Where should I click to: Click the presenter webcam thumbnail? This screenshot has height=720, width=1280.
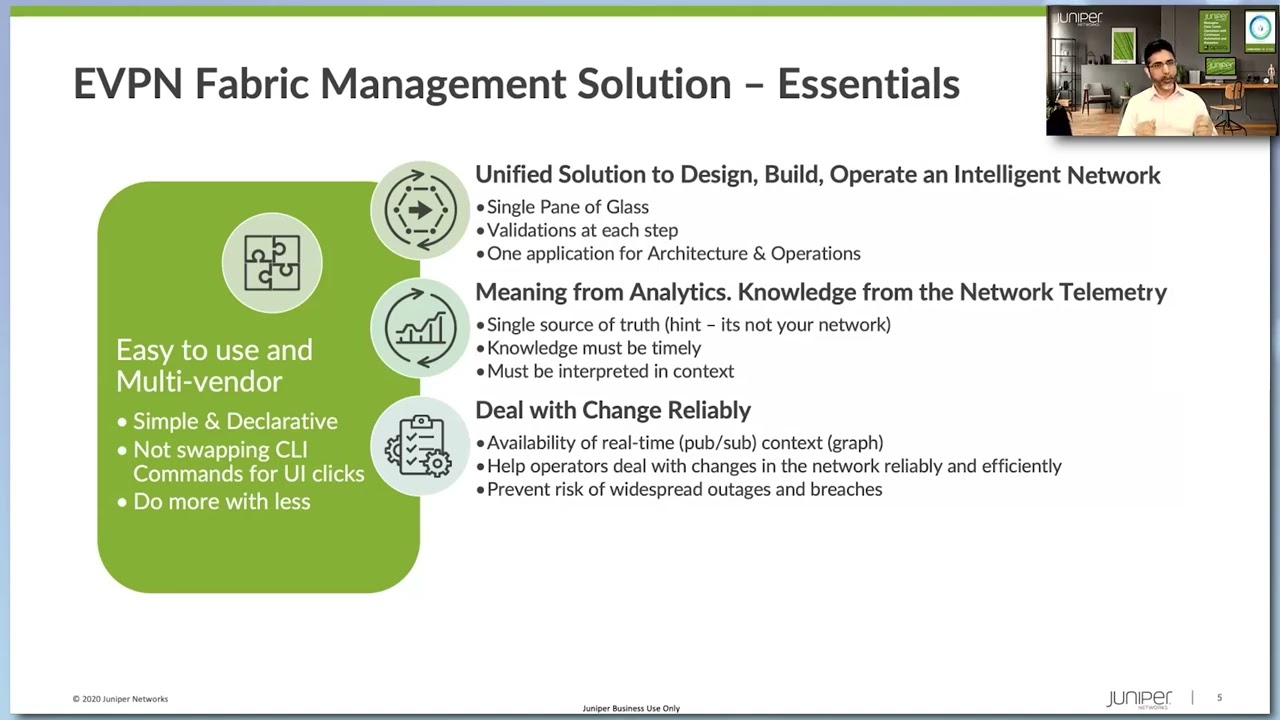pos(1162,71)
